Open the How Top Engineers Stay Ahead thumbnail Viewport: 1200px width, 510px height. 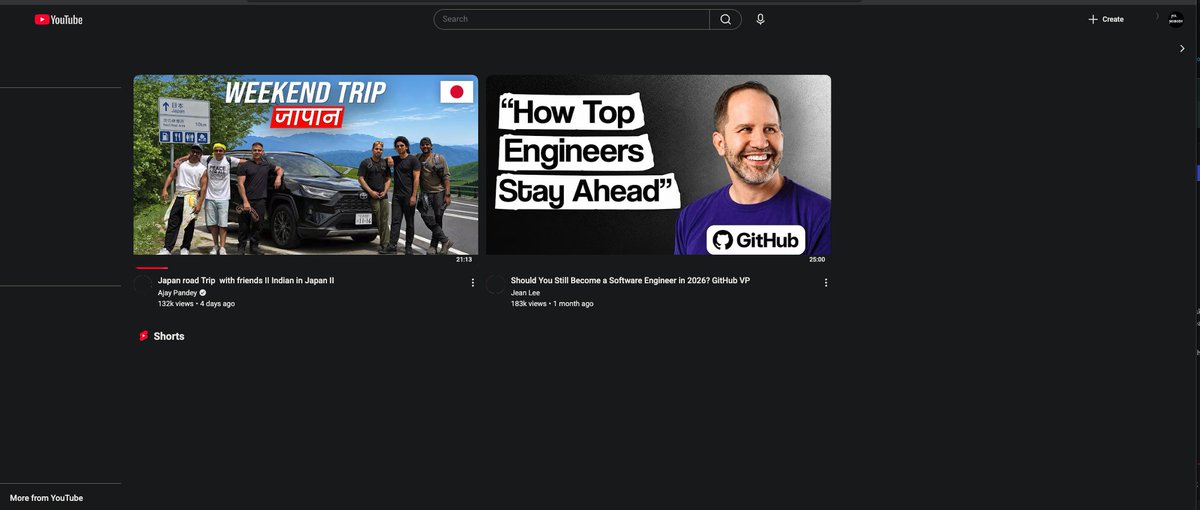coord(658,165)
